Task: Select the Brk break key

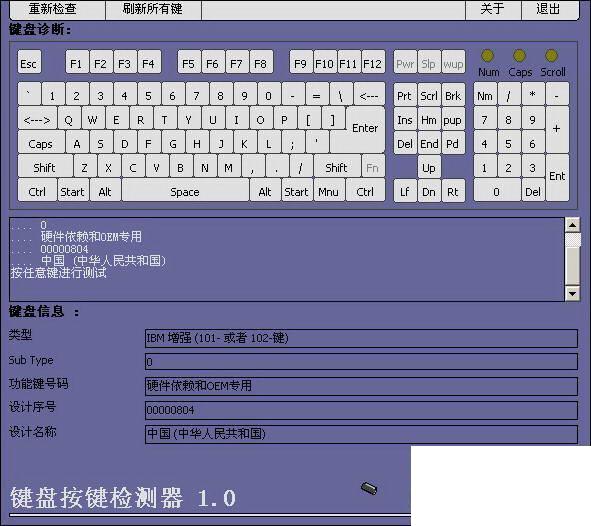Action: [453, 95]
